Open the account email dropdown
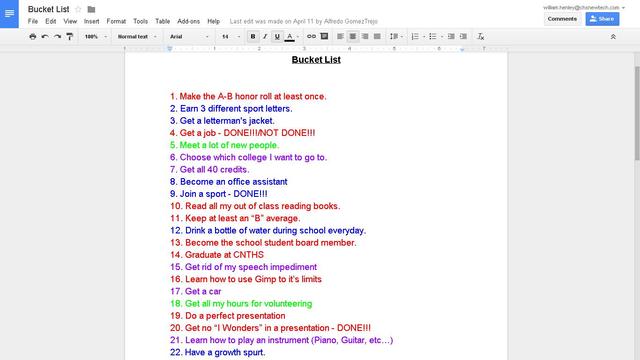640x360 pixels. [x=584, y=7]
